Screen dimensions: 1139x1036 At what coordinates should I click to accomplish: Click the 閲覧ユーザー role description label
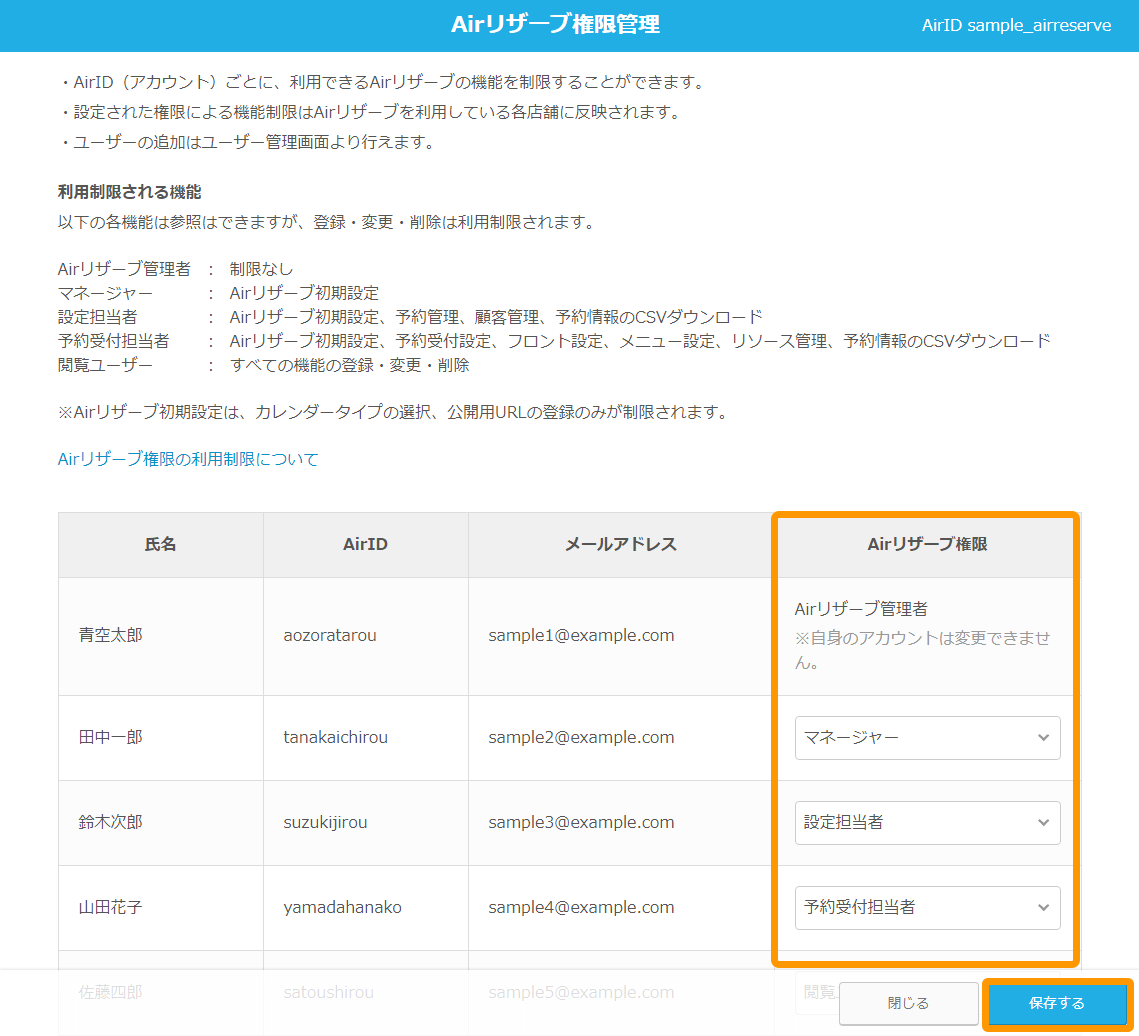tap(105, 365)
